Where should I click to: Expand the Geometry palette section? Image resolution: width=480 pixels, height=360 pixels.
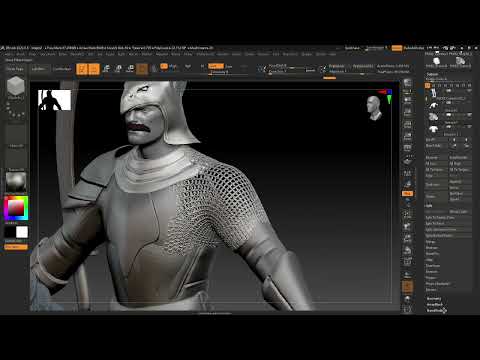pos(434,299)
